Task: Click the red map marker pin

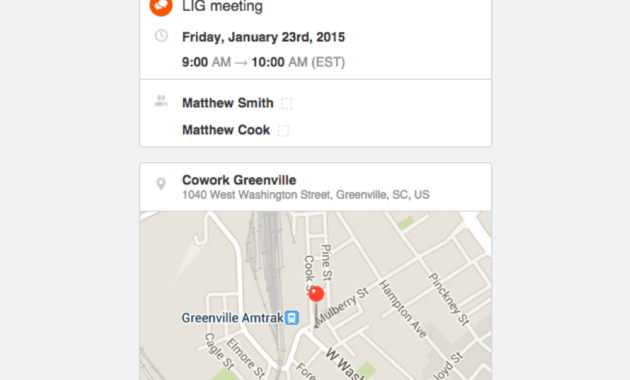Action: click(316, 294)
